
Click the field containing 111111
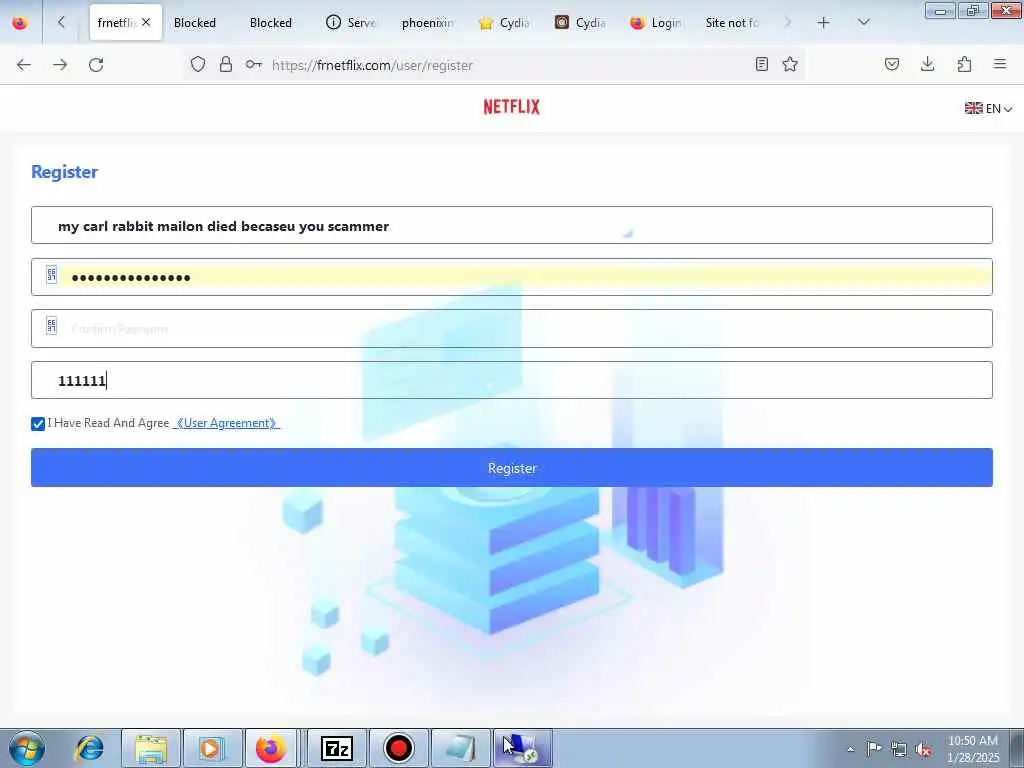tap(512, 380)
